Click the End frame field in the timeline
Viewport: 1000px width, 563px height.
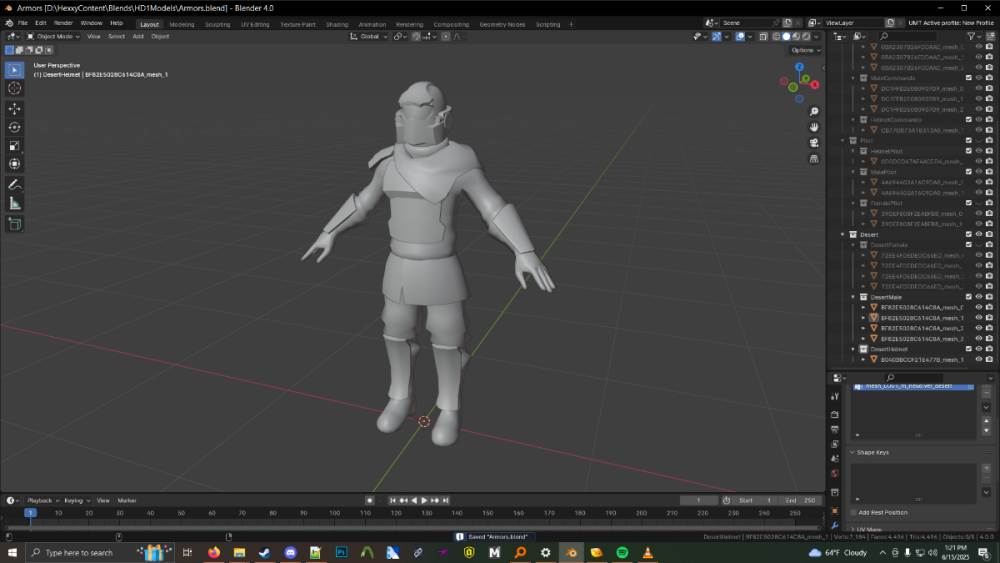pos(800,500)
